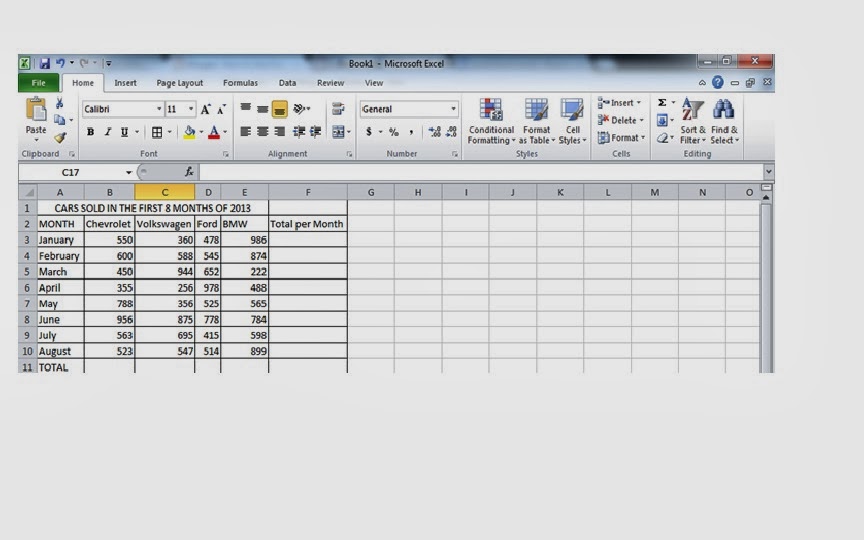Screen dimensions: 864x540
Task: Apply comma style formatting
Action: pos(411,132)
